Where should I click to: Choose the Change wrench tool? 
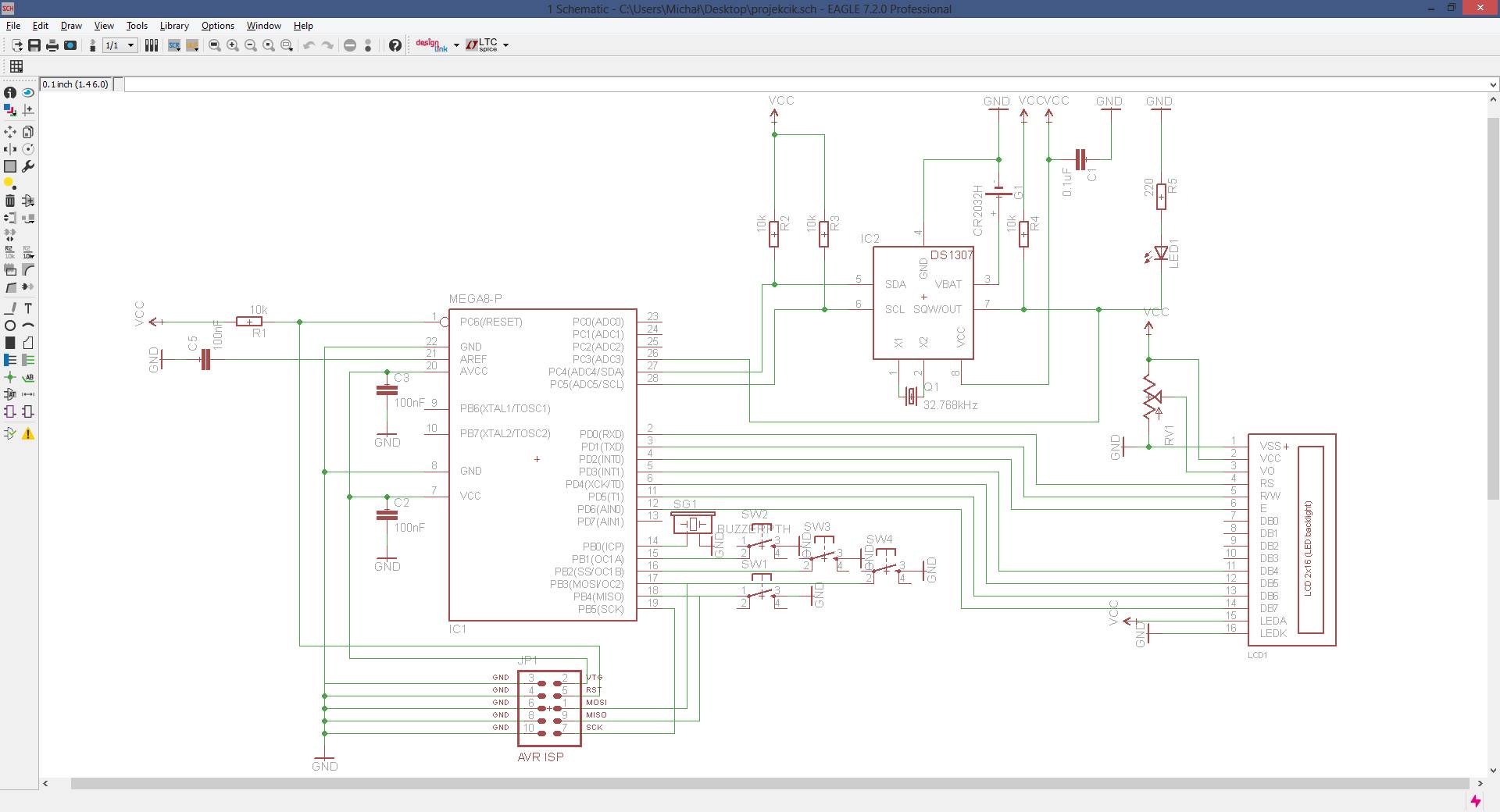(28, 166)
